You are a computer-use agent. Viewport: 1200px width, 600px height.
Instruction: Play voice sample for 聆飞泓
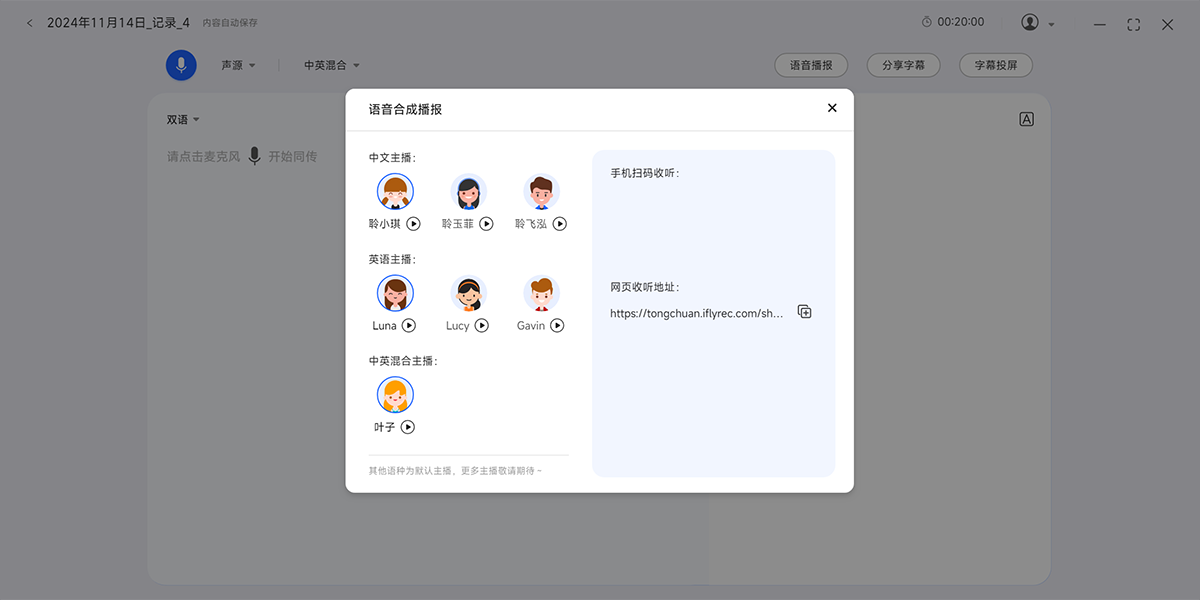[x=560, y=224]
